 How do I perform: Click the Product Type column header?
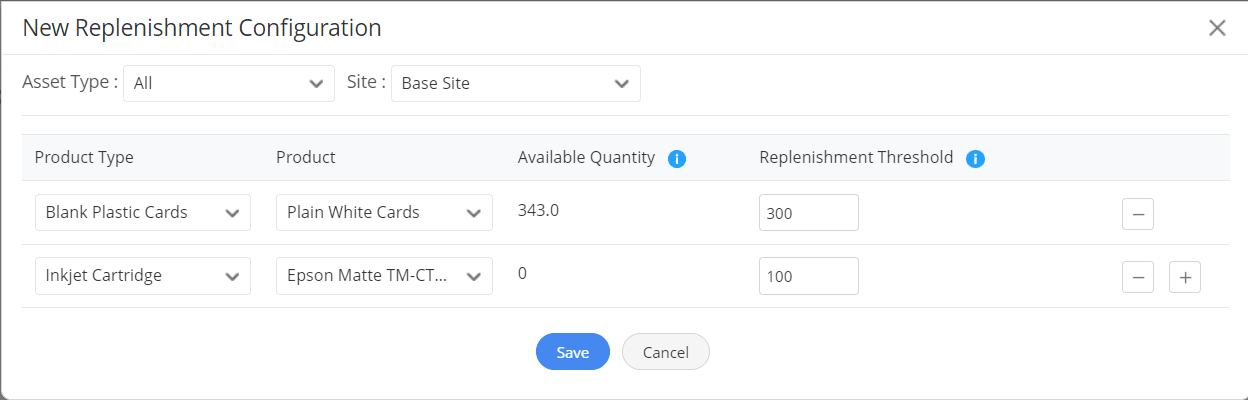pyautogui.click(x=84, y=158)
